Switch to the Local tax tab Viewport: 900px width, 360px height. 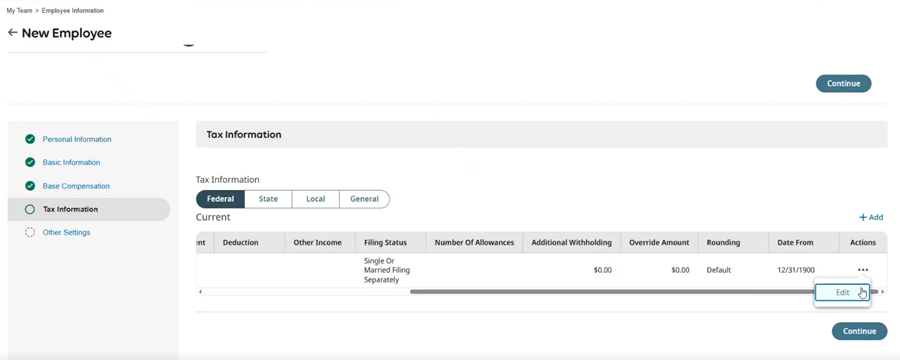click(x=316, y=199)
